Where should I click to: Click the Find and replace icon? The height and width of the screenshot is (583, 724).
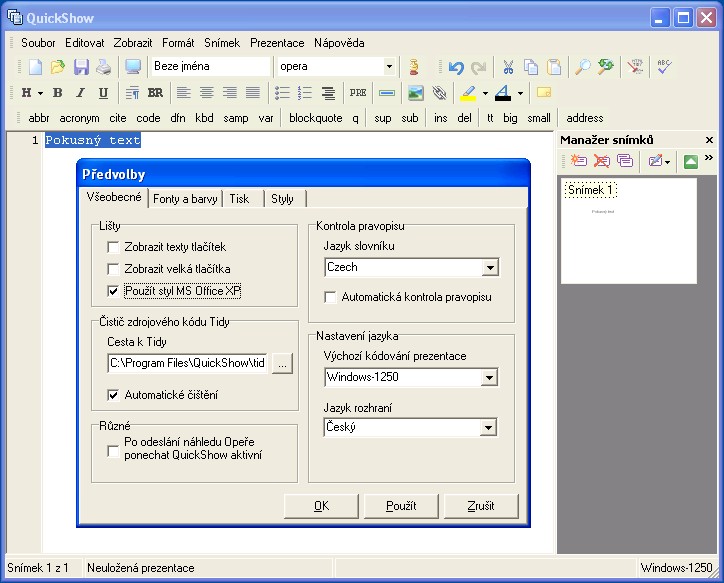605,67
